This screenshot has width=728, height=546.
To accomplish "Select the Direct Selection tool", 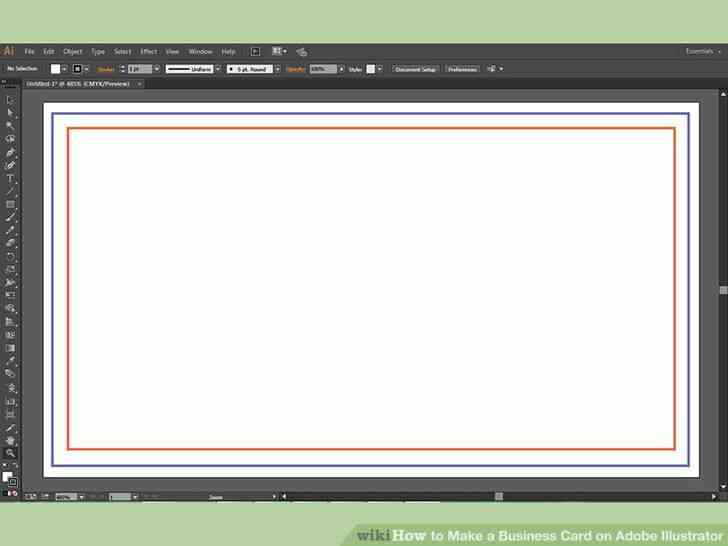I will pos(10,112).
